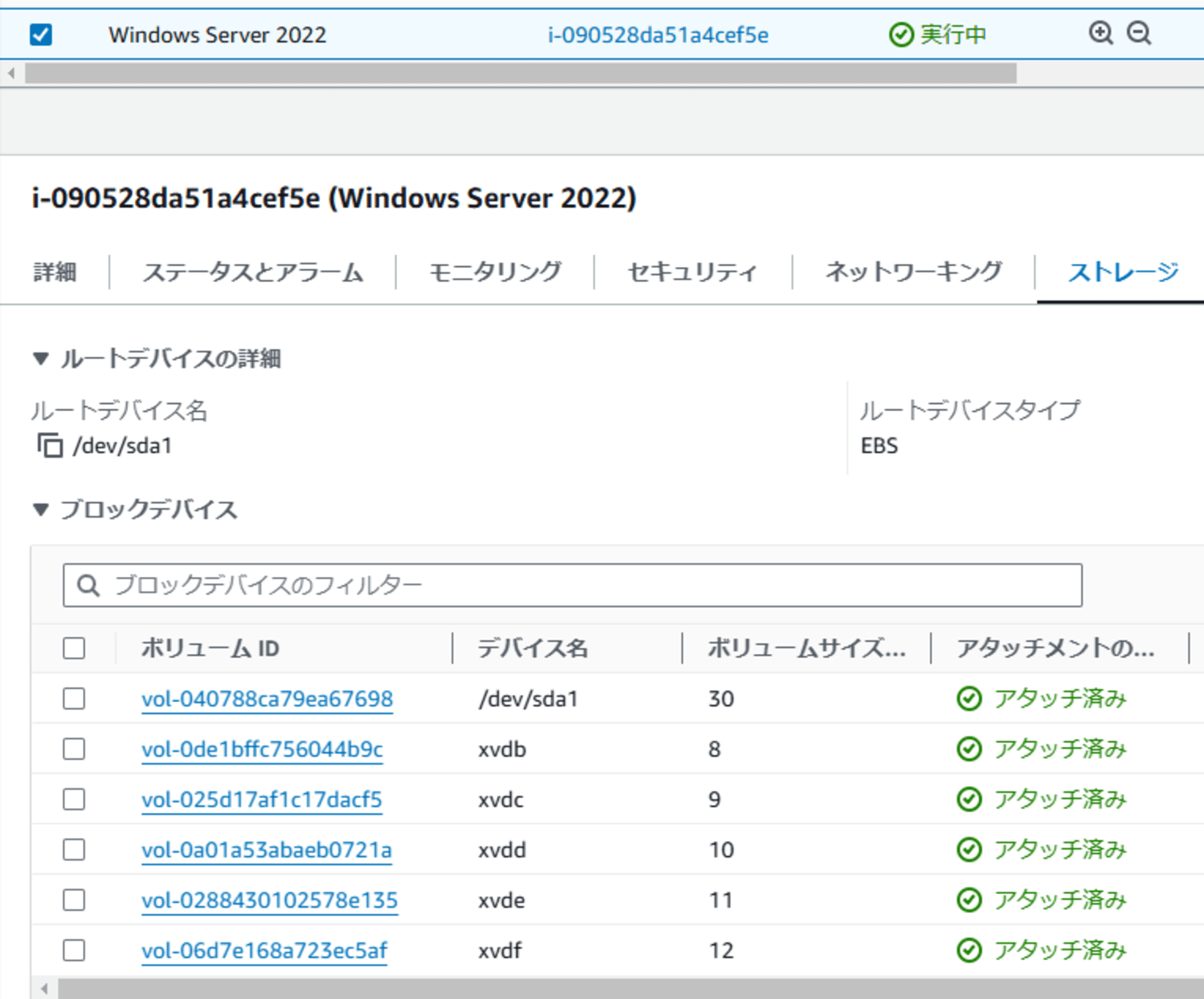
Task: Click left arrow of instance list scrollbar
Action: [11, 73]
